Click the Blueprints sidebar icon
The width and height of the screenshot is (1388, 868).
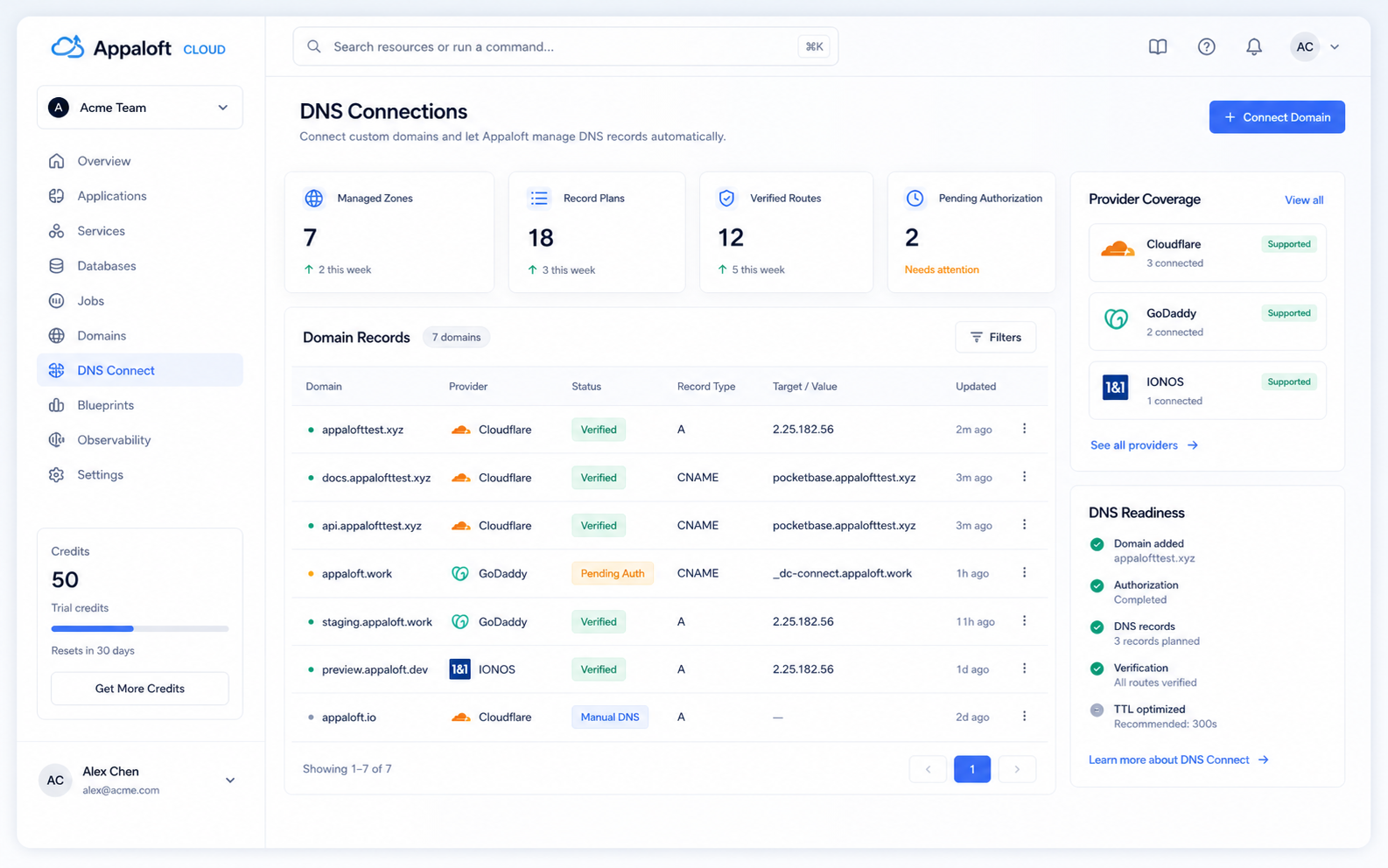57,405
